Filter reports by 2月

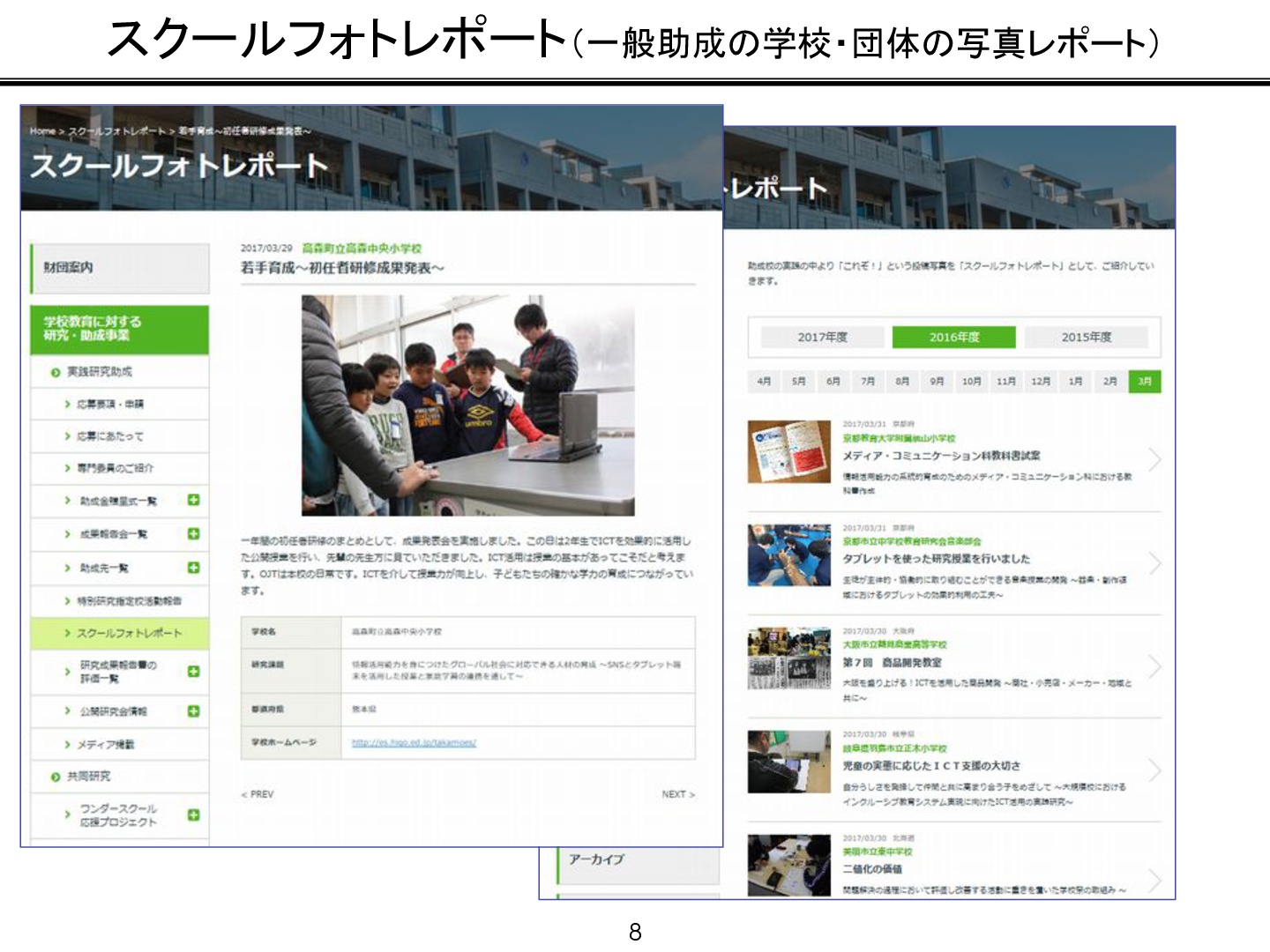click(x=1110, y=382)
